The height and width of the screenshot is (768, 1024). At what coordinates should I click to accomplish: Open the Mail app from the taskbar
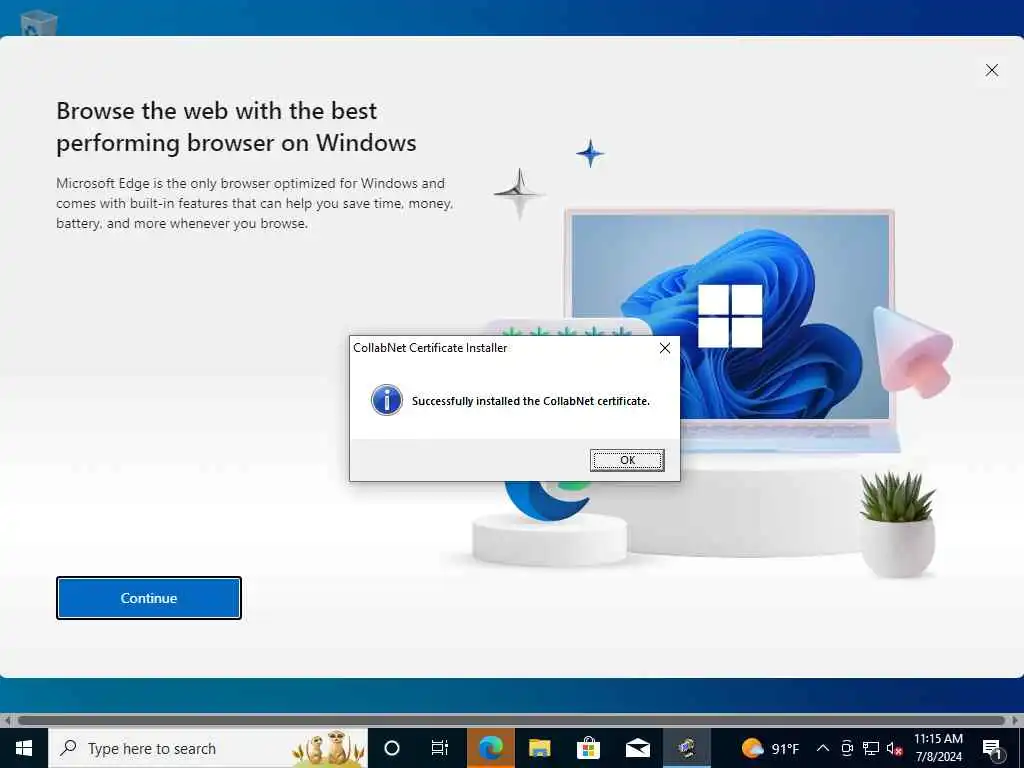637,748
